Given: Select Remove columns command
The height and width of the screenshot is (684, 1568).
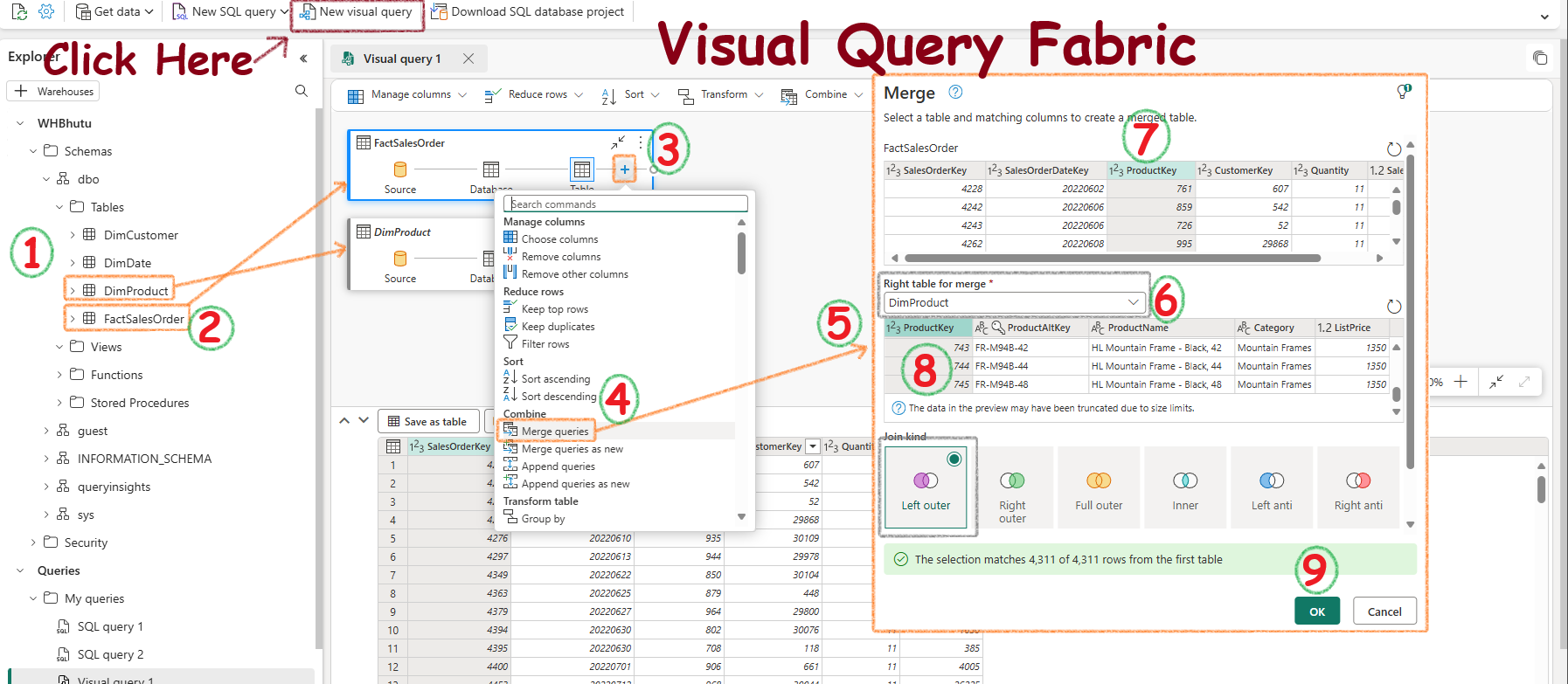Looking at the screenshot, I should pyautogui.click(x=561, y=256).
